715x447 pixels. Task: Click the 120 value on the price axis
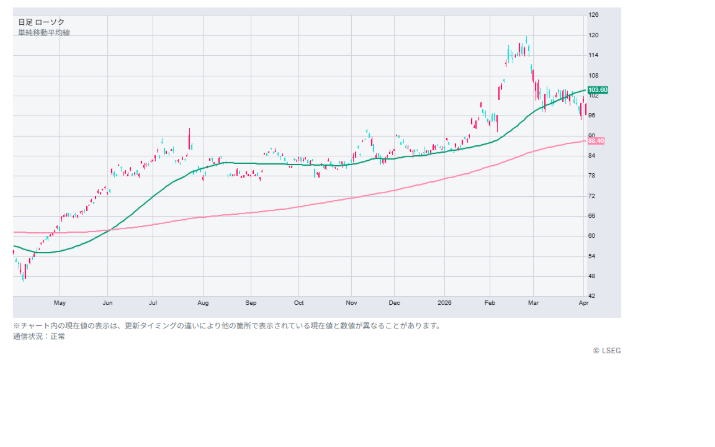point(594,35)
